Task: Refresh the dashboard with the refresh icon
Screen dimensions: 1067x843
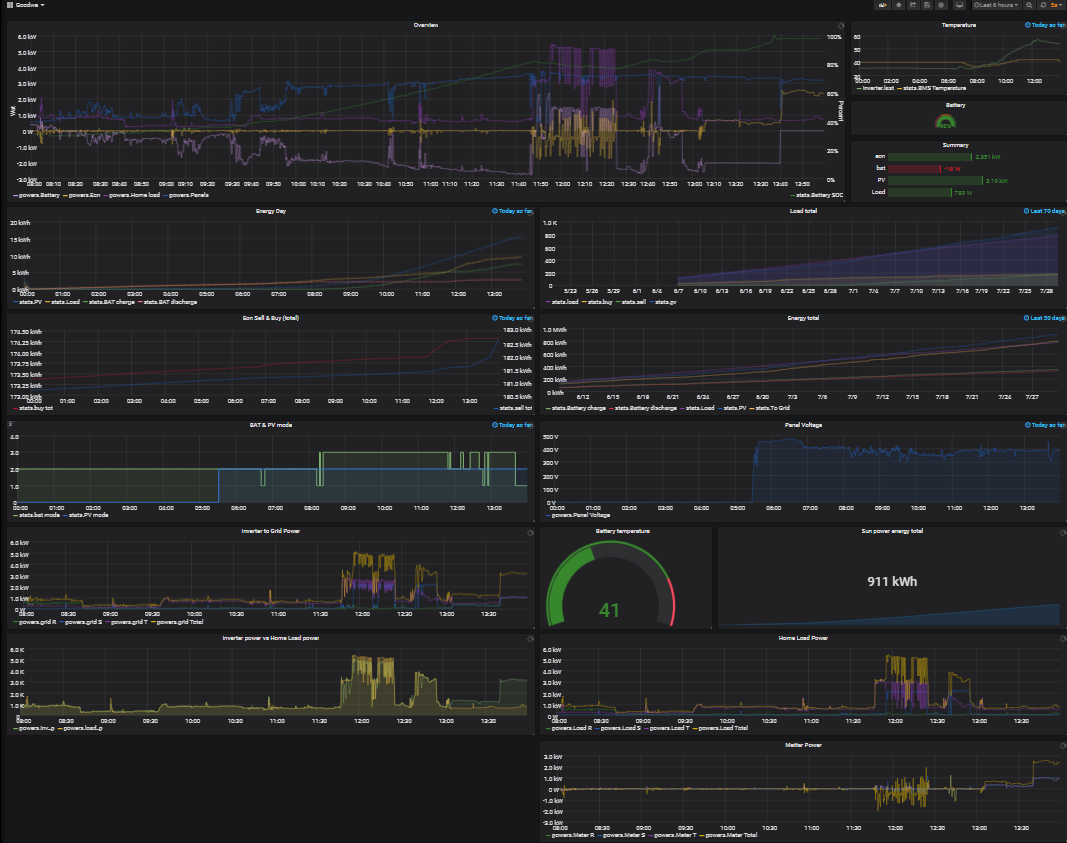Action: pyautogui.click(x=1043, y=5)
